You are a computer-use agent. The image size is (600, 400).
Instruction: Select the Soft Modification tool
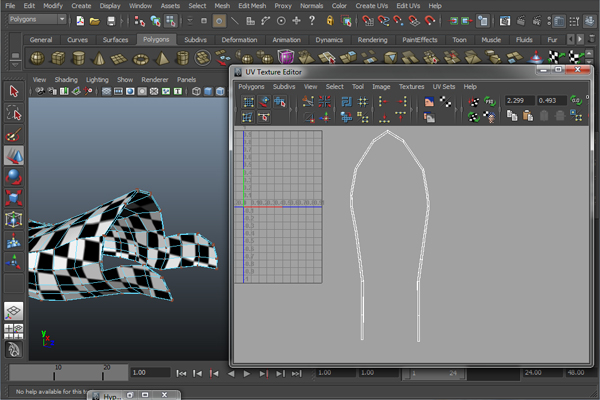pos(14,241)
